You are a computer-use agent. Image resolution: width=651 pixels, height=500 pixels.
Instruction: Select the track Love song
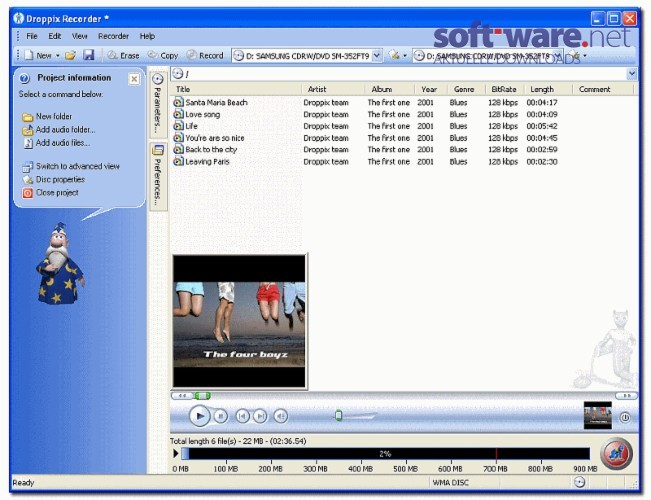click(x=202, y=114)
